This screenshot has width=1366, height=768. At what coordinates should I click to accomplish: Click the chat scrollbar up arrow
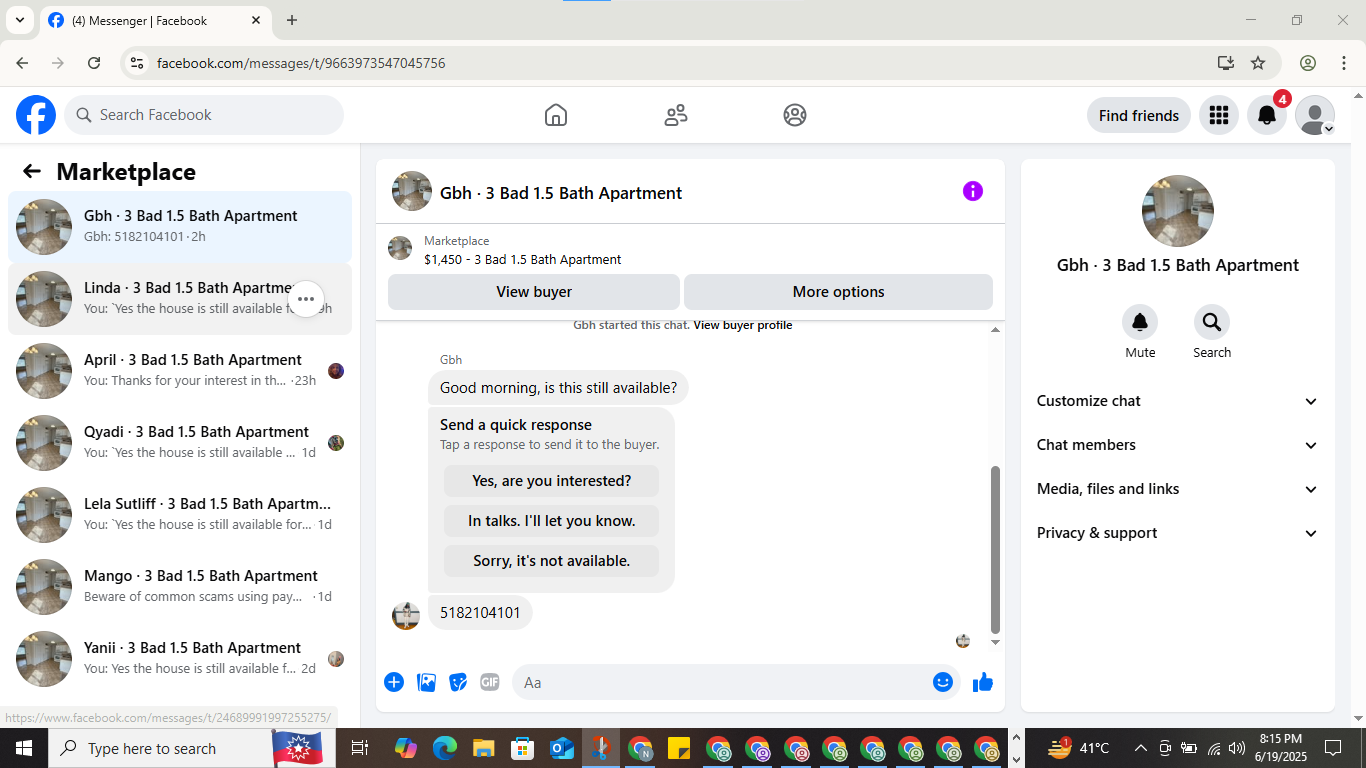click(x=995, y=330)
